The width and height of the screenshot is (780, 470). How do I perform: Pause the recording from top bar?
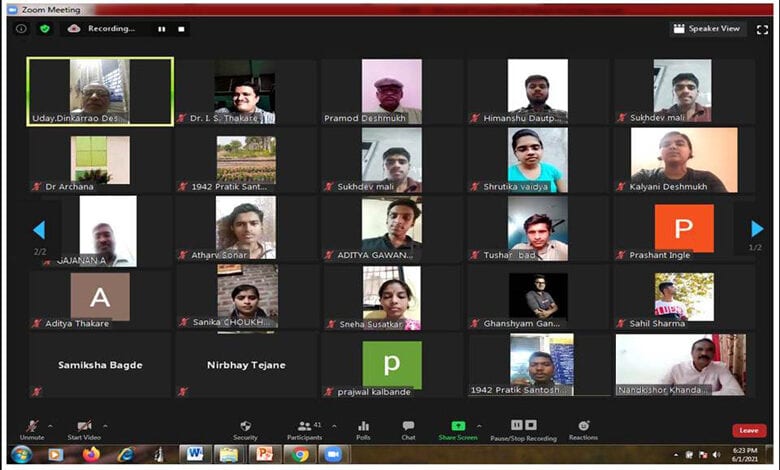[162, 29]
